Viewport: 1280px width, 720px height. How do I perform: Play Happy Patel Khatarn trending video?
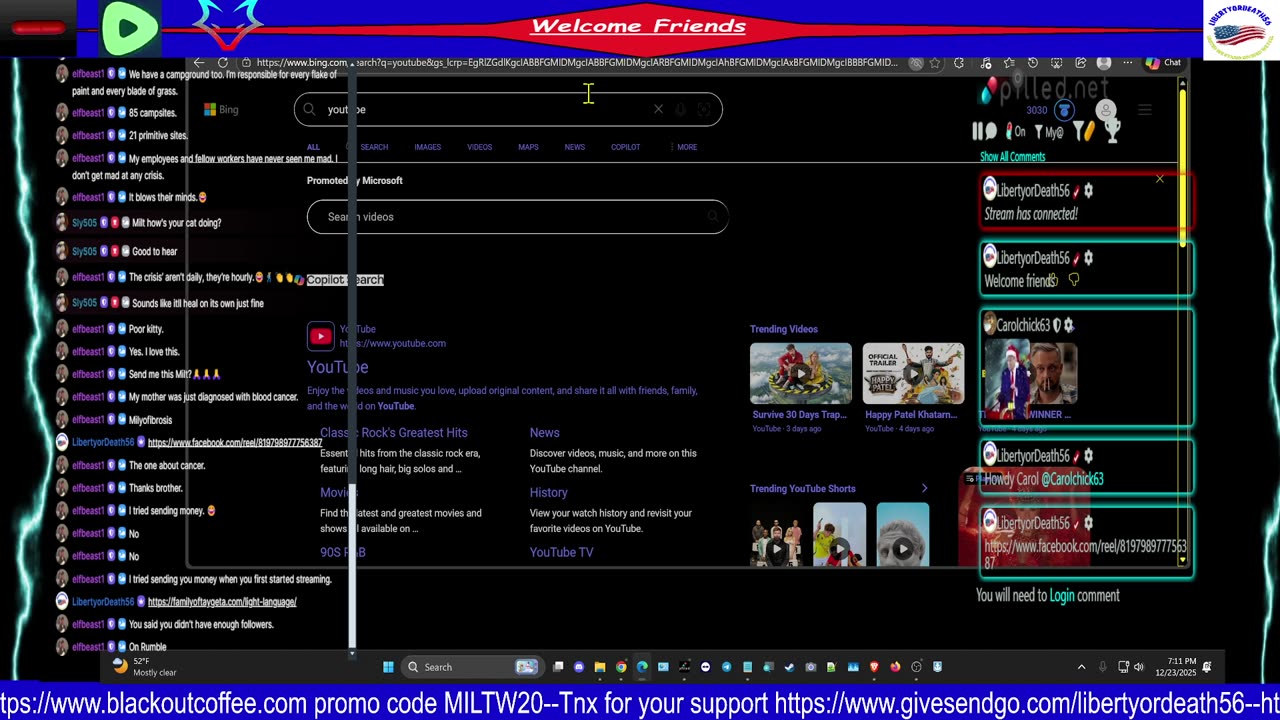pos(914,374)
